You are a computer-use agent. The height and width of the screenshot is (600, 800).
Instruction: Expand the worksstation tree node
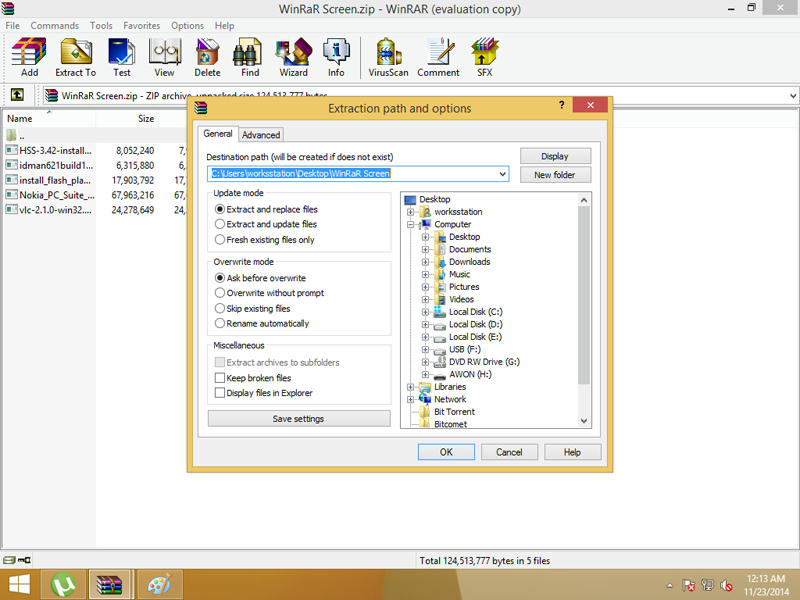(x=410, y=212)
